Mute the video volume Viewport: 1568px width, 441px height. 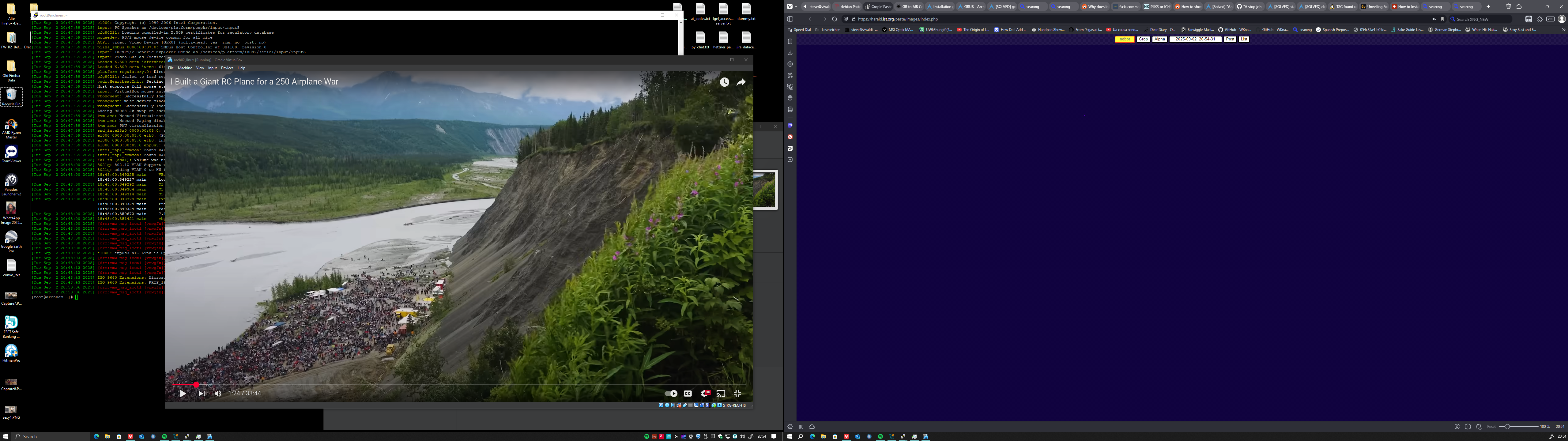point(218,394)
